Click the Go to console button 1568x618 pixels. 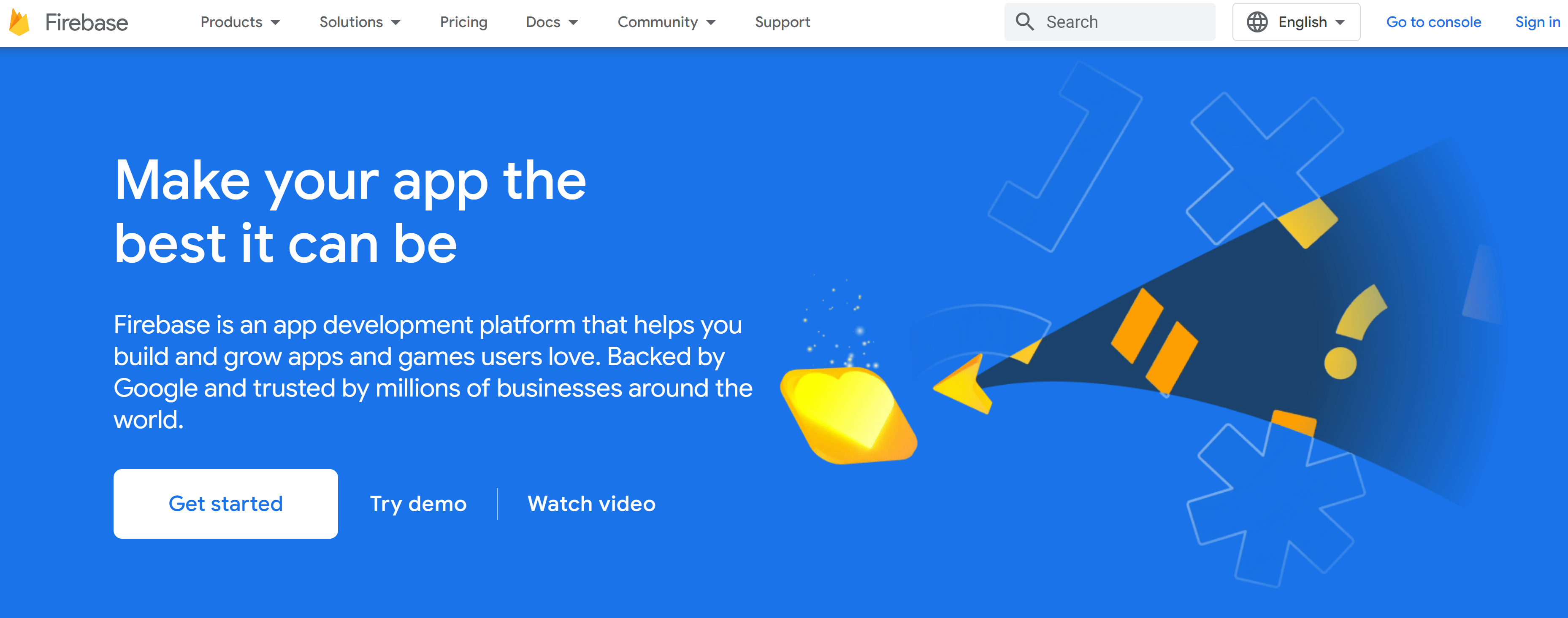[x=1432, y=22]
